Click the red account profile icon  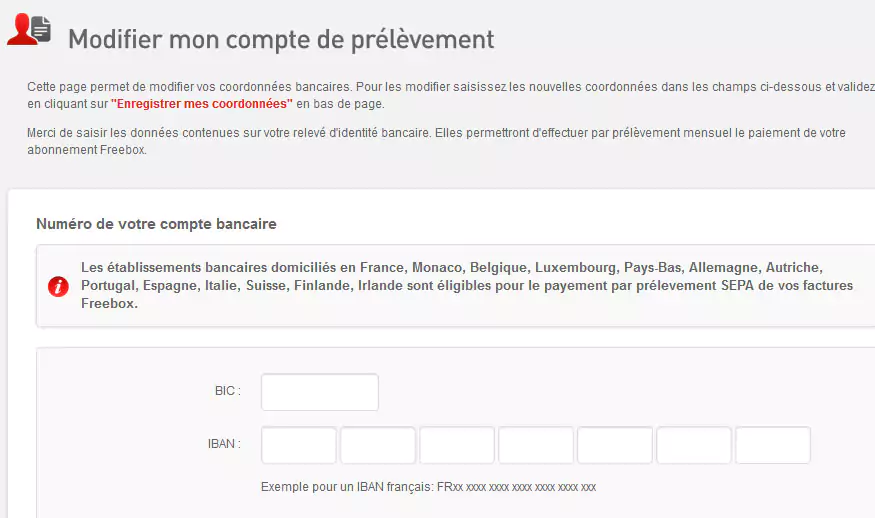coord(28,29)
